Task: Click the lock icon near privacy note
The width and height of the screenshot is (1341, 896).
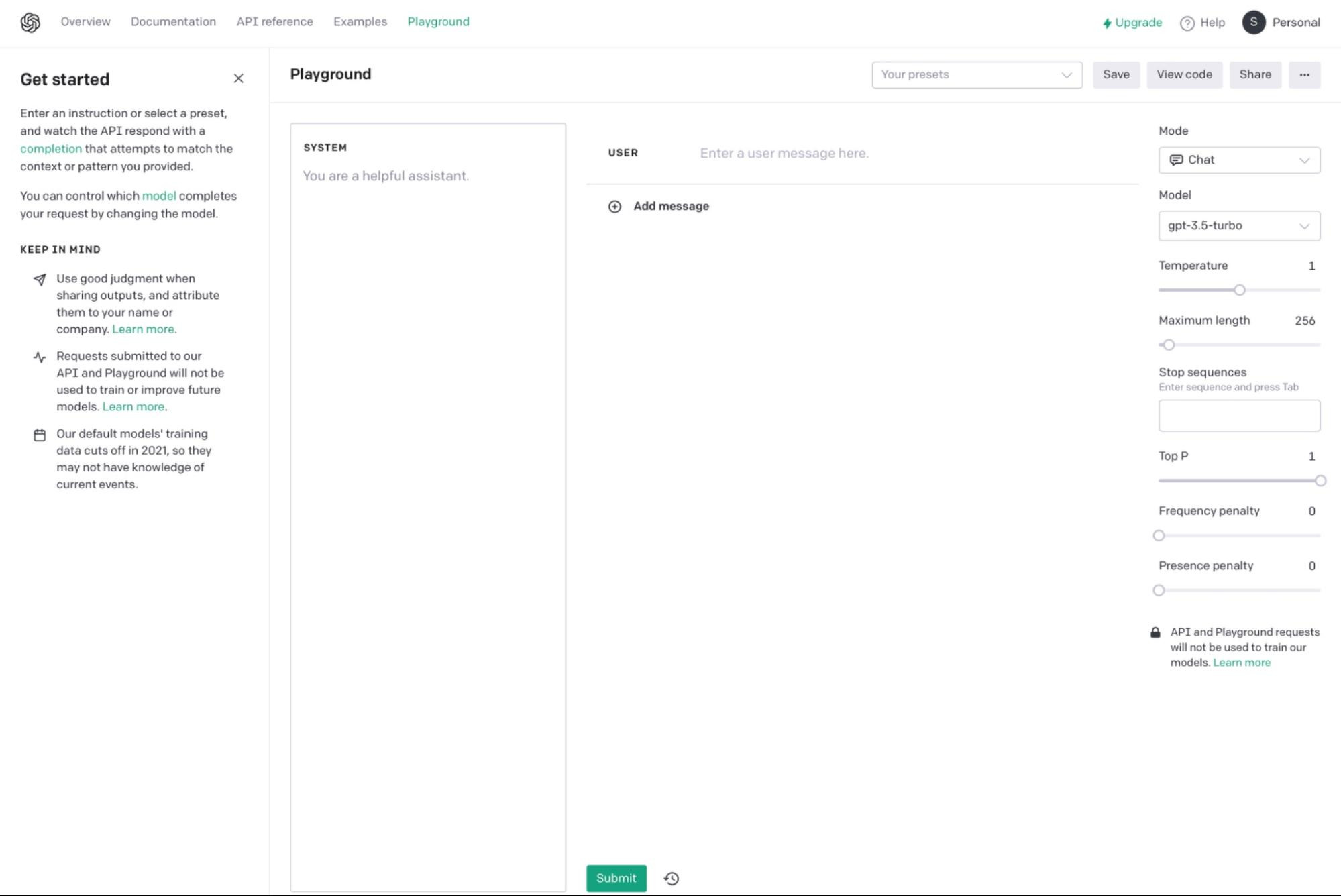Action: (1155, 632)
